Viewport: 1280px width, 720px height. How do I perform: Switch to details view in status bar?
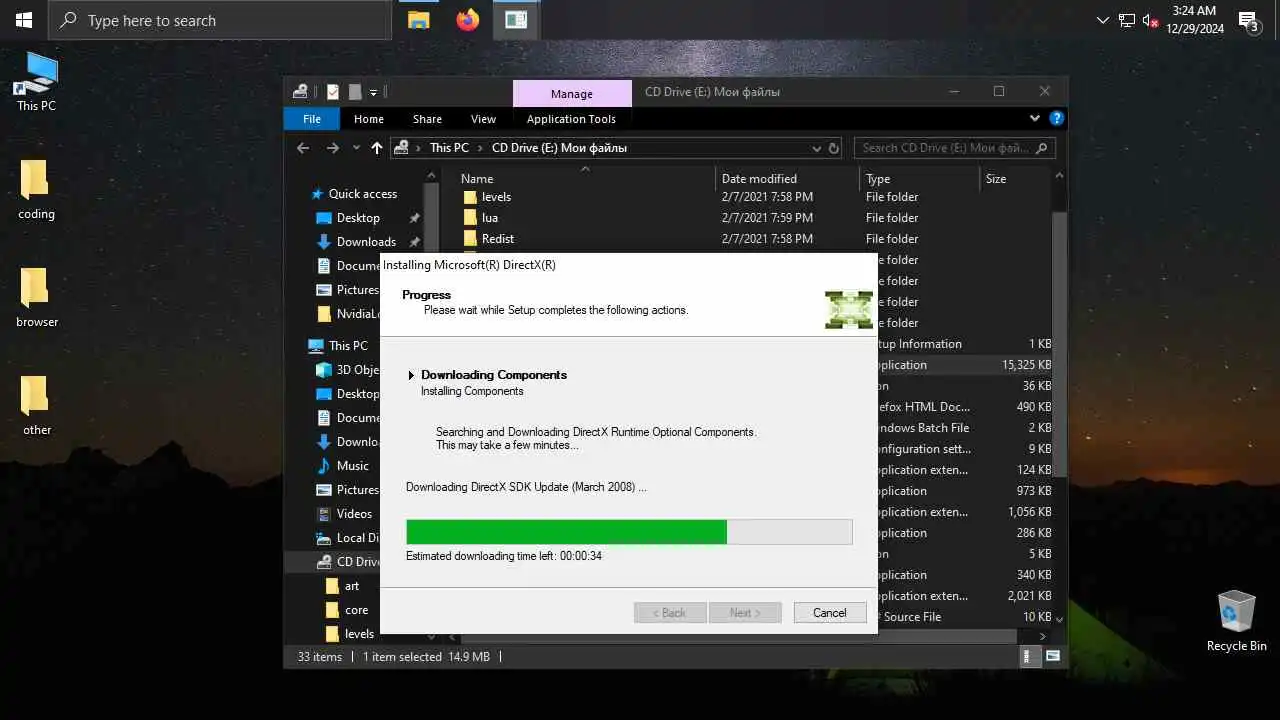(x=1032, y=657)
